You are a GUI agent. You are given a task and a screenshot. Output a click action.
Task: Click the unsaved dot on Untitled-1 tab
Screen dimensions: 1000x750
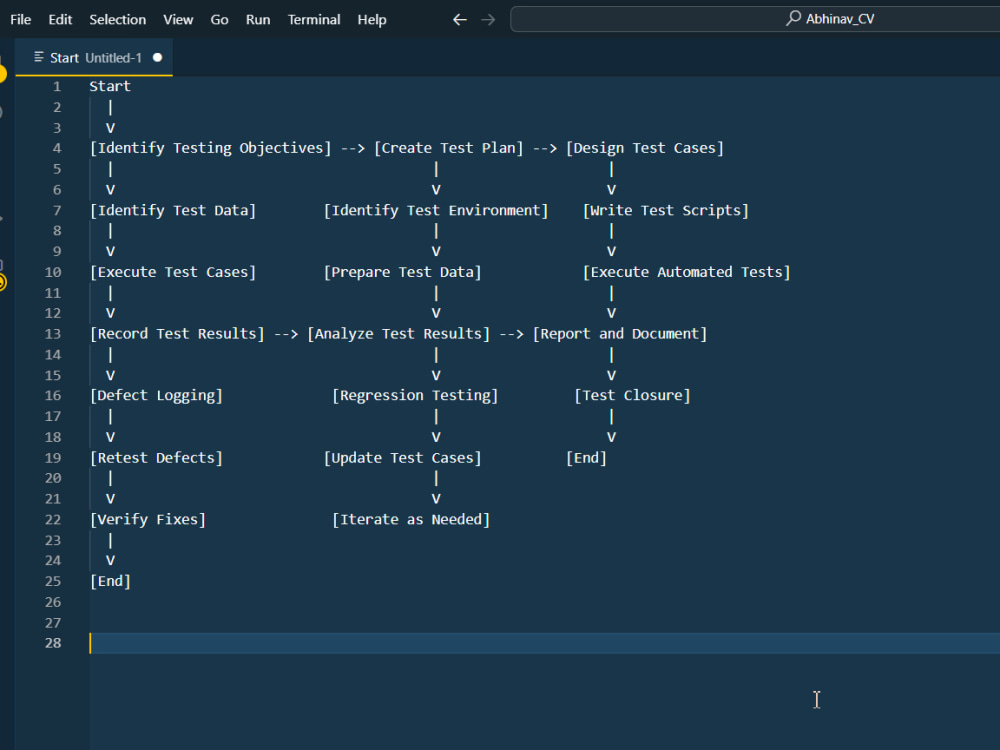[x=158, y=57]
